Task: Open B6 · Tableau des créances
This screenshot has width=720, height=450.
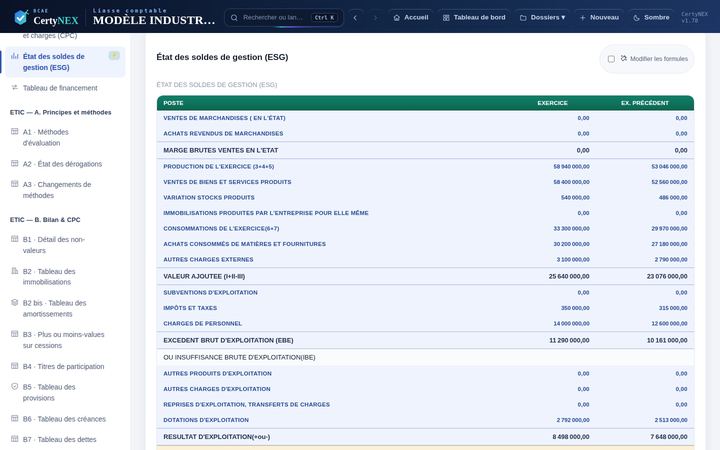Action: click(63, 419)
